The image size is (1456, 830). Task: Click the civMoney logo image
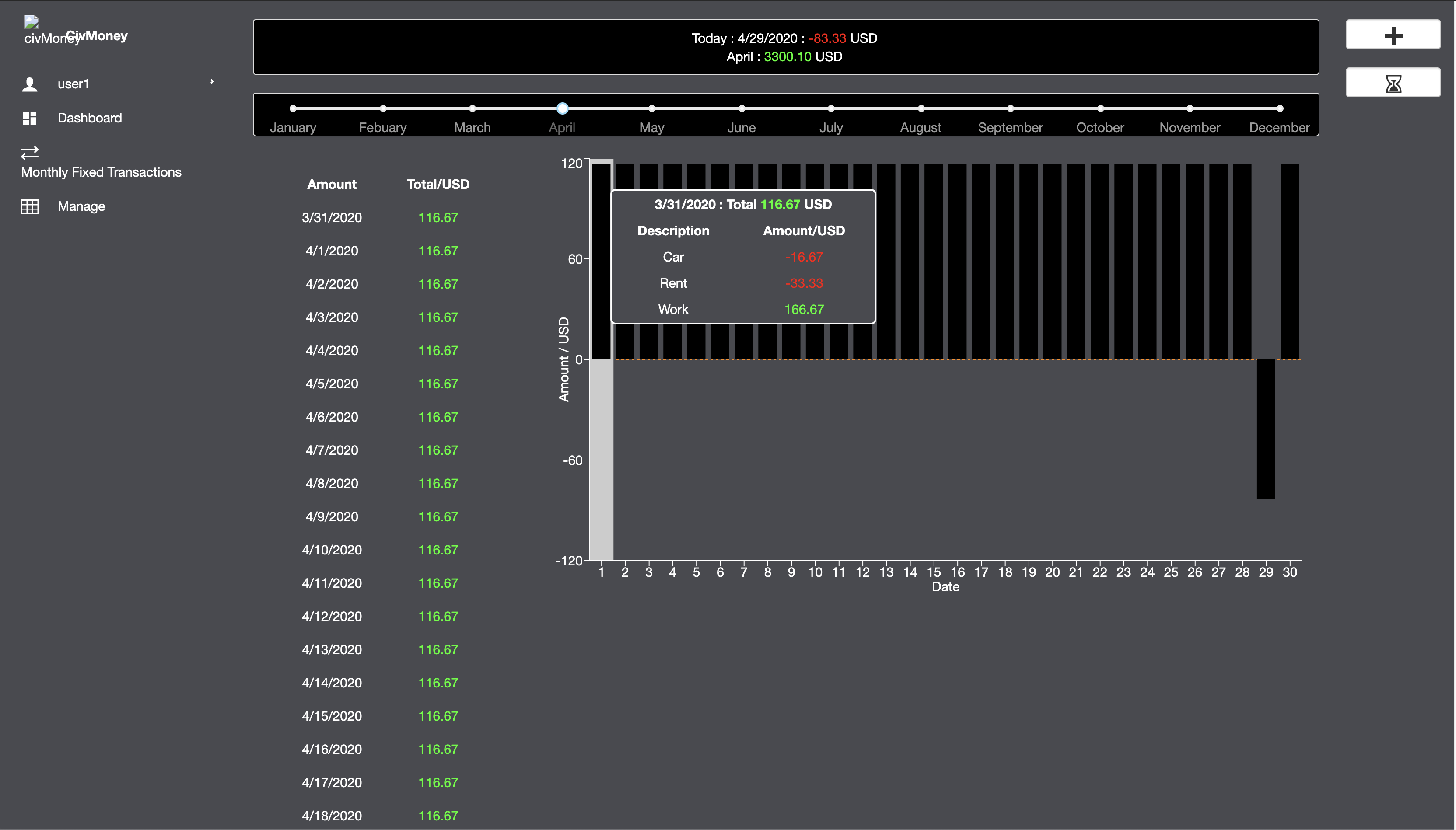[x=31, y=23]
